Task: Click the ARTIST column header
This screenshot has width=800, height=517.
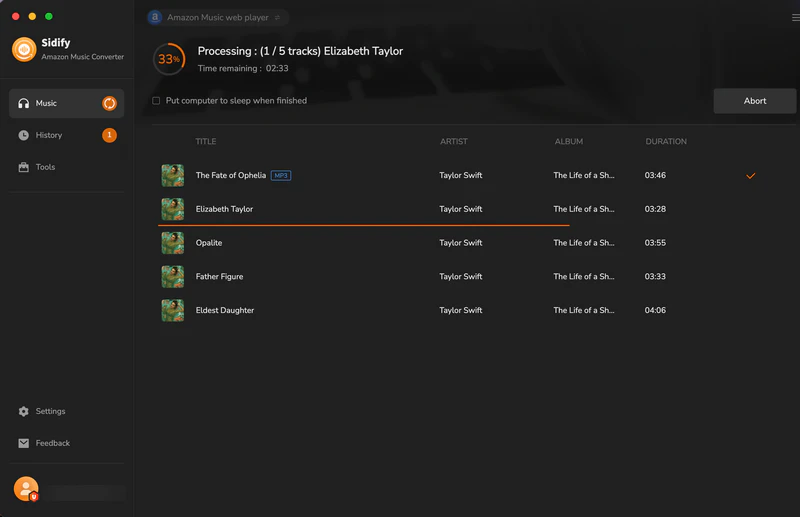Action: (x=454, y=141)
